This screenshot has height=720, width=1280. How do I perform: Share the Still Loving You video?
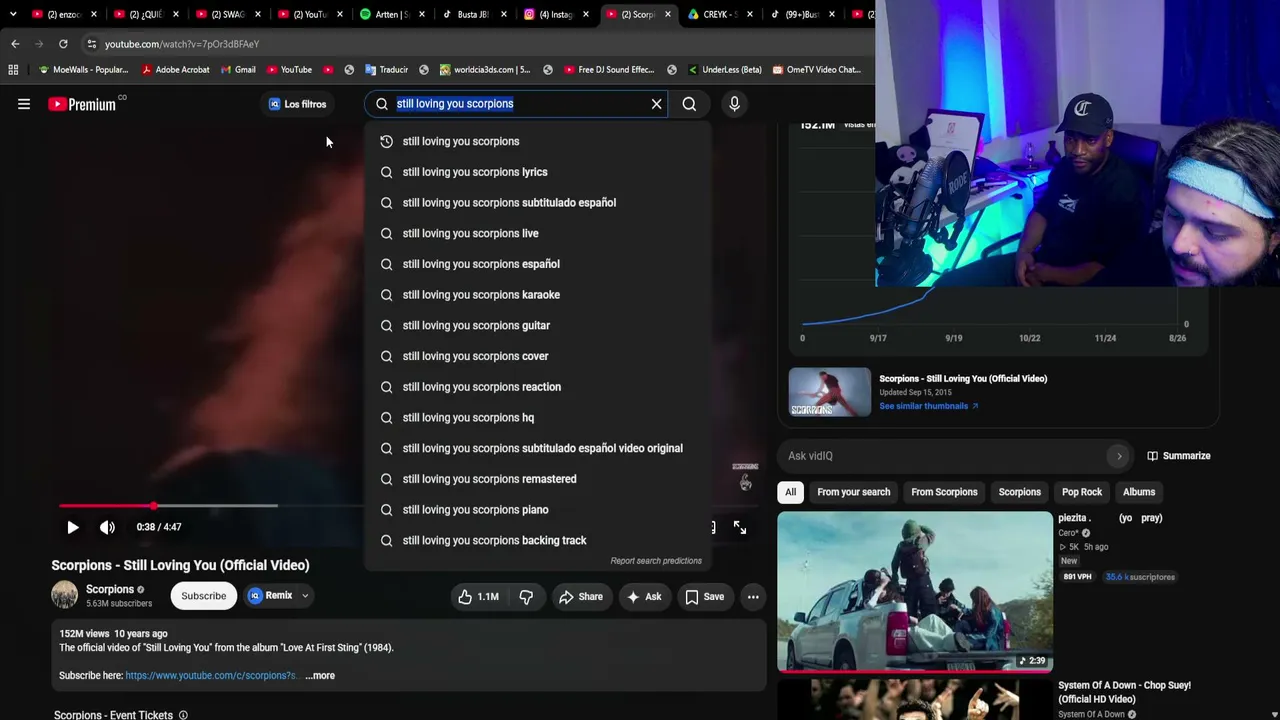click(x=581, y=597)
